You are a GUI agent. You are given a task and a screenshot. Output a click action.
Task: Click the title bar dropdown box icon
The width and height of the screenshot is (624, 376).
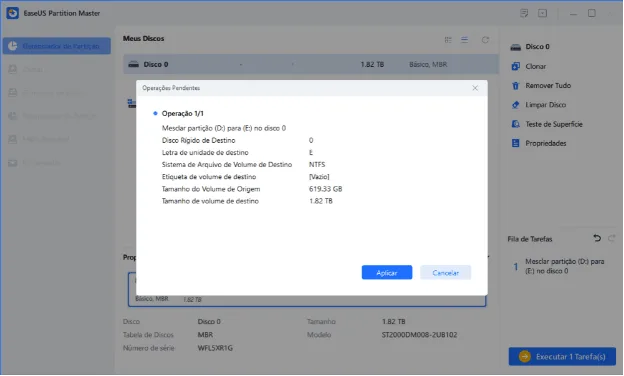pos(542,13)
